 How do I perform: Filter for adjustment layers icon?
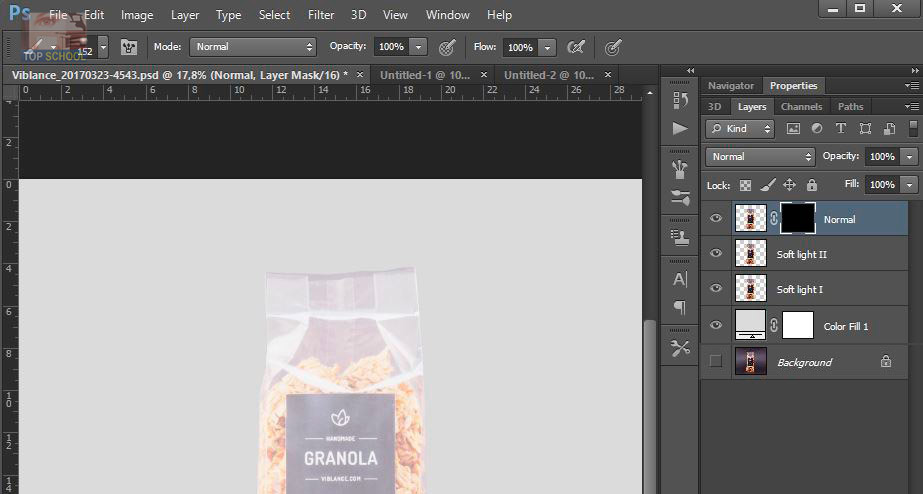[x=816, y=128]
